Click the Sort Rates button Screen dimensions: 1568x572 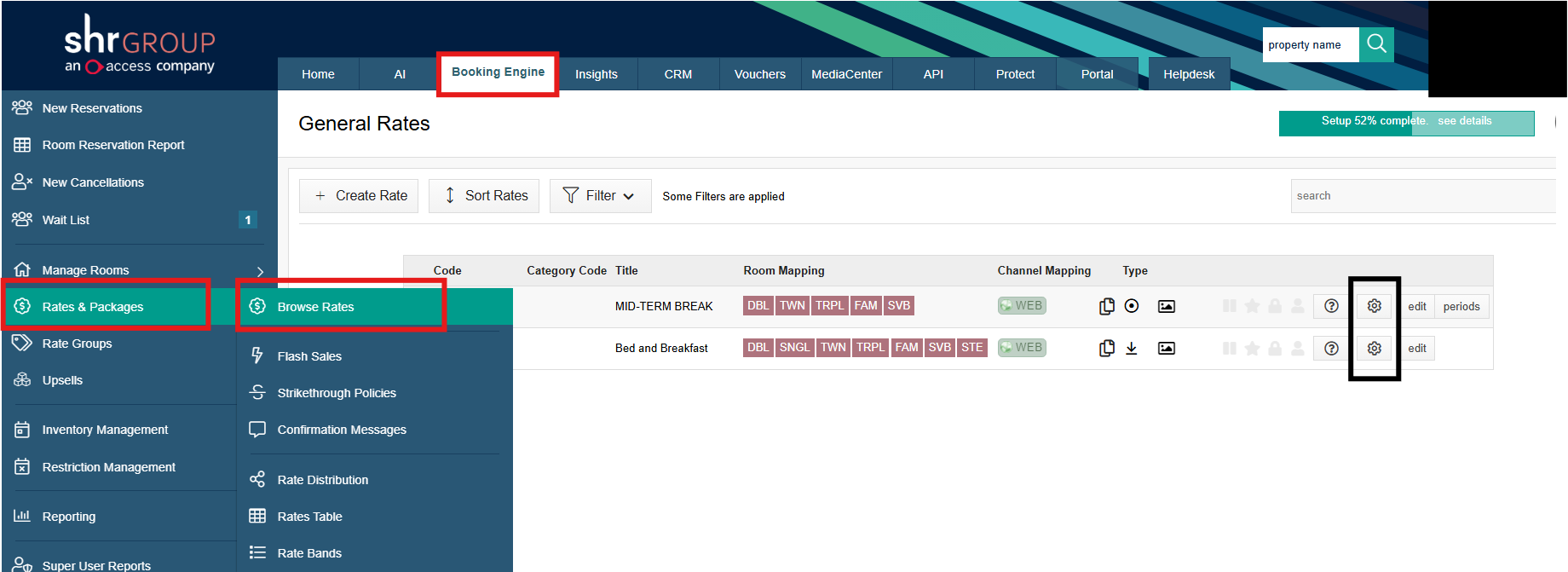(x=484, y=196)
